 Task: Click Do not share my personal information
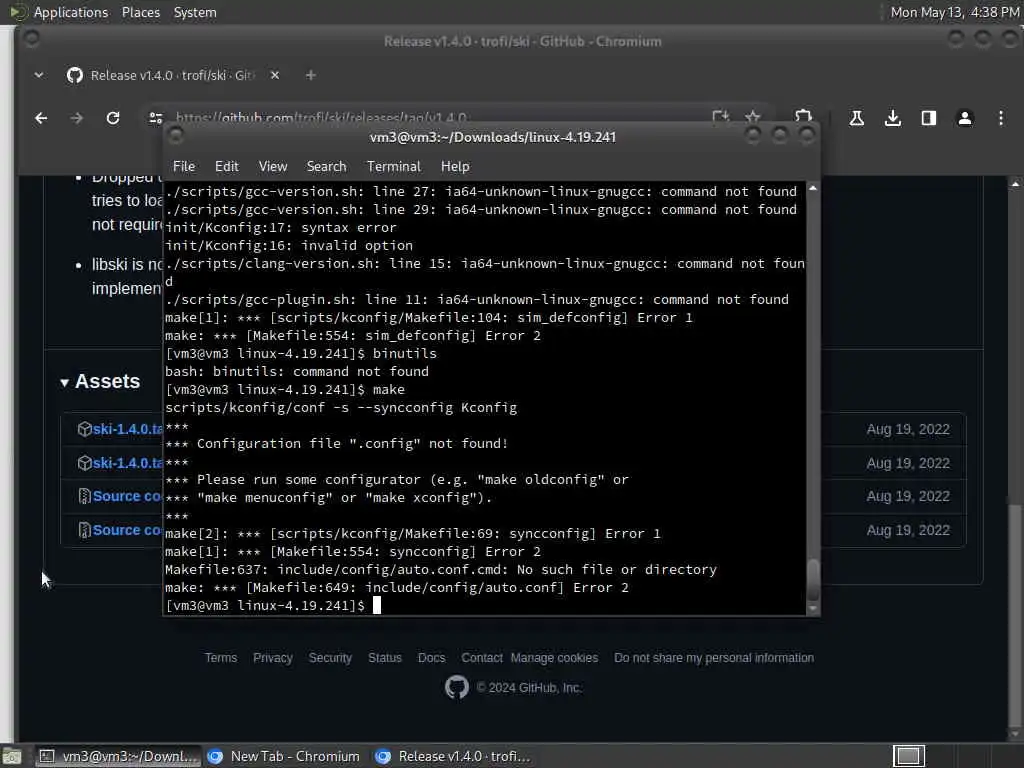coord(714,658)
